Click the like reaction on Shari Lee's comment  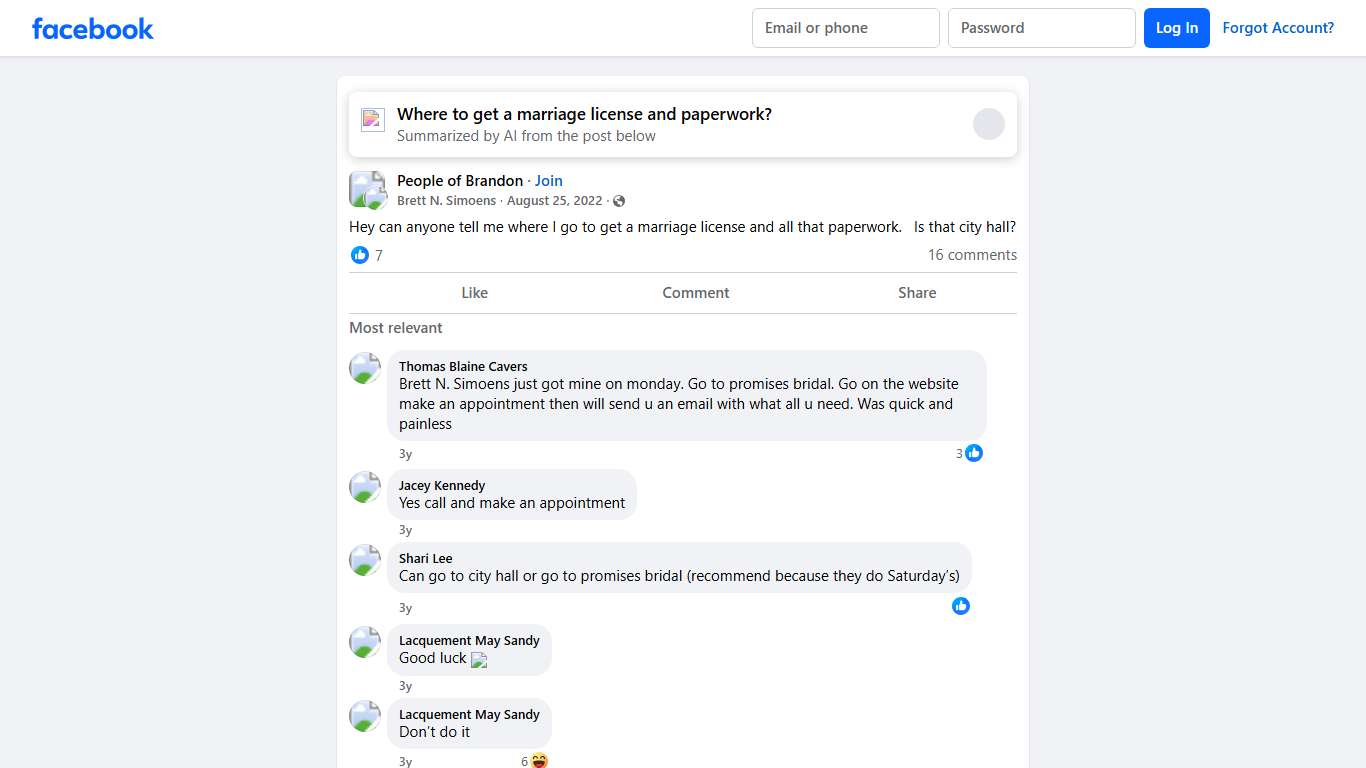pyautogui.click(x=961, y=606)
